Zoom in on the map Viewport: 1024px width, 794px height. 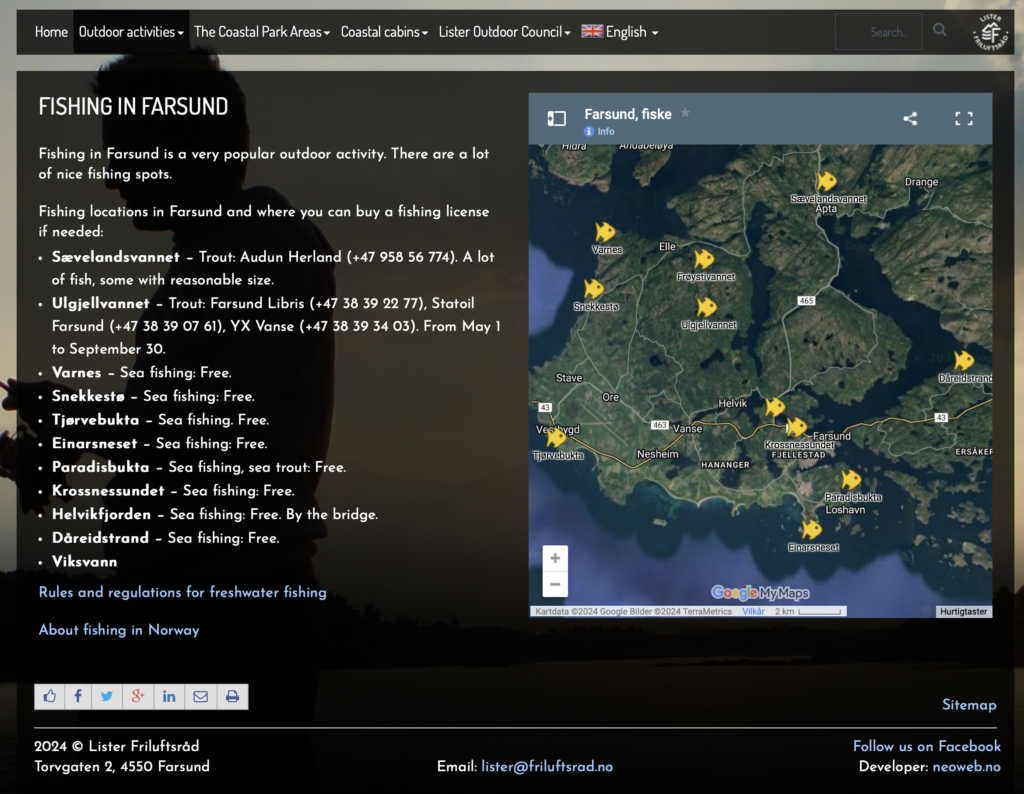(555, 558)
